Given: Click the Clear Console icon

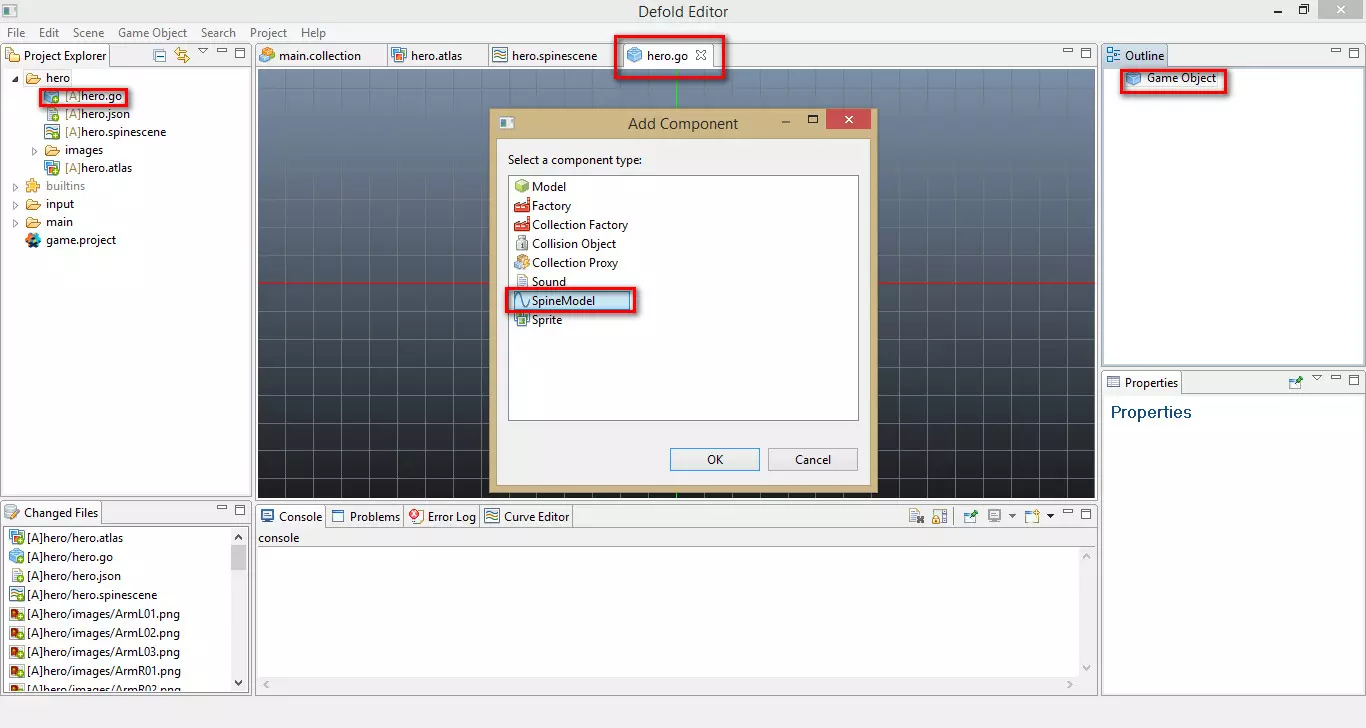Looking at the screenshot, I should click(x=915, y=517).
